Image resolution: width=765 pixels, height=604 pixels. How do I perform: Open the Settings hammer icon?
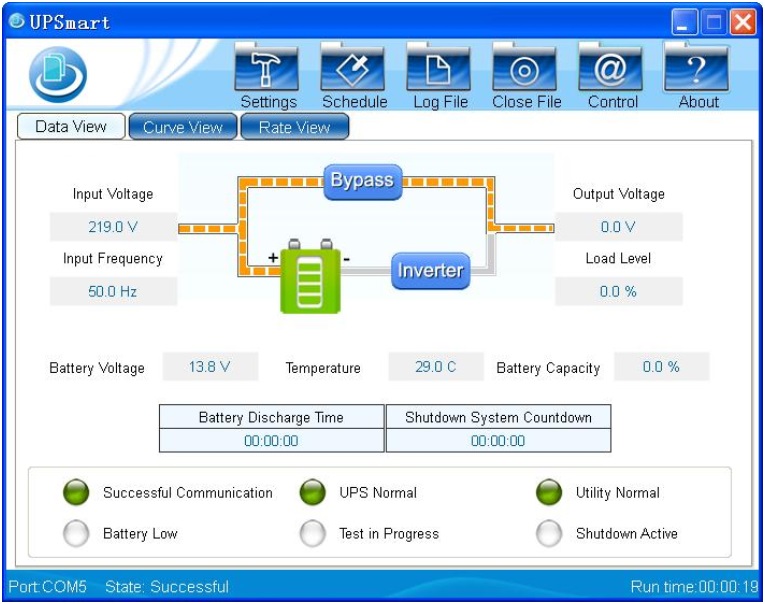coord(266,67)
